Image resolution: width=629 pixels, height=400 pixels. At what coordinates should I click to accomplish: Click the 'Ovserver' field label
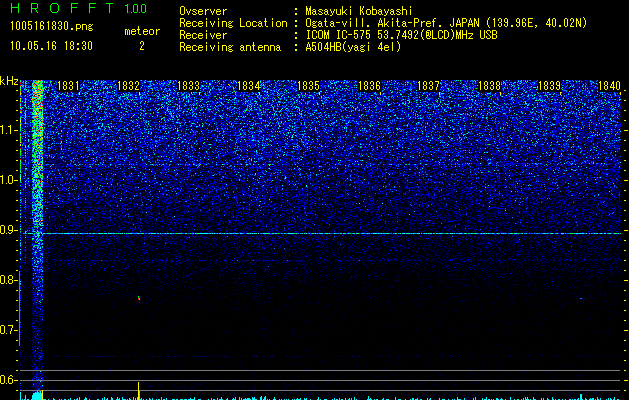pyautogui.click(x=203, y=11)
